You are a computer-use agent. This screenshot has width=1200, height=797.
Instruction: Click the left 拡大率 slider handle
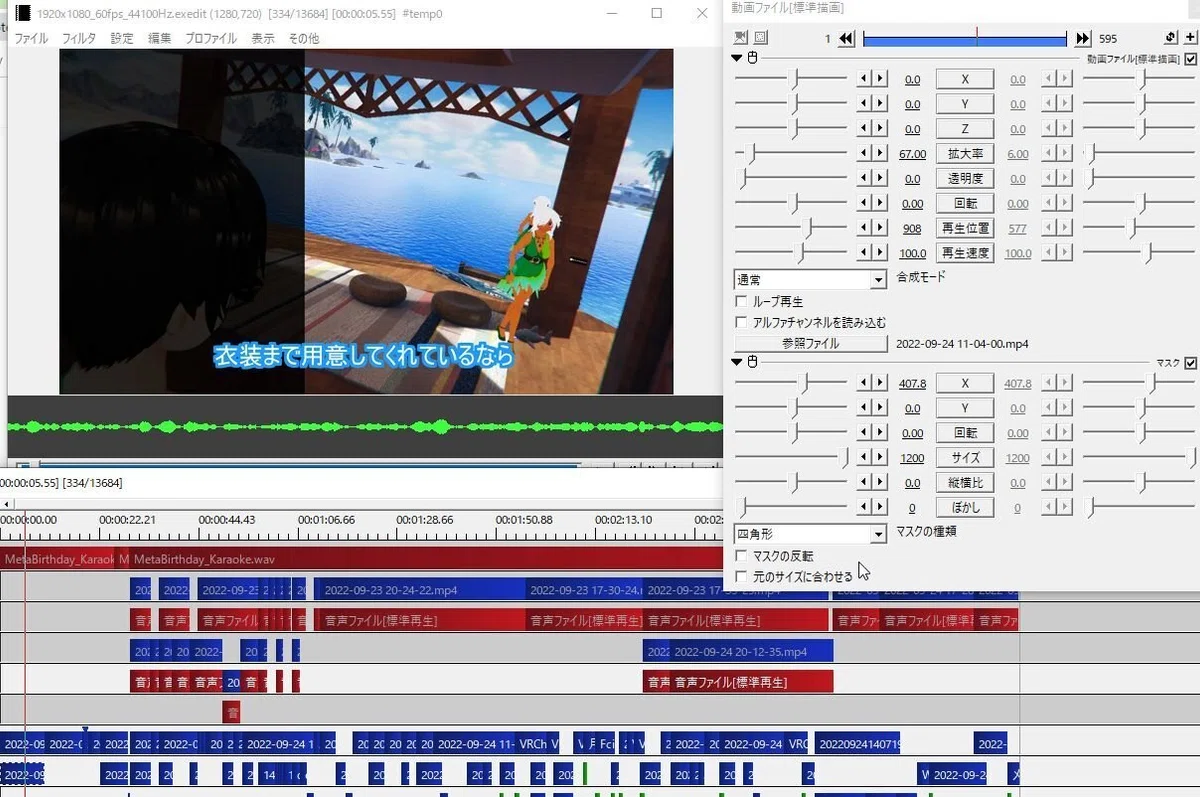click(752, 154)
